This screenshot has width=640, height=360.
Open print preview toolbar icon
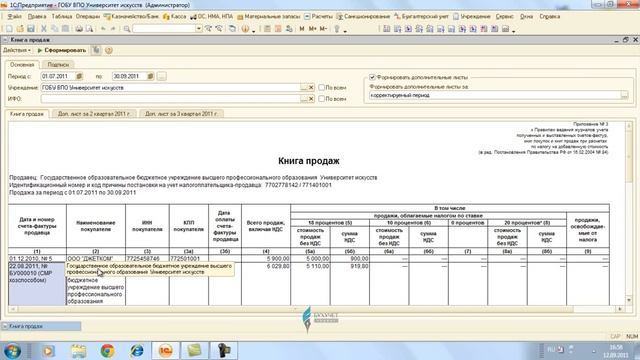(89, 29)
